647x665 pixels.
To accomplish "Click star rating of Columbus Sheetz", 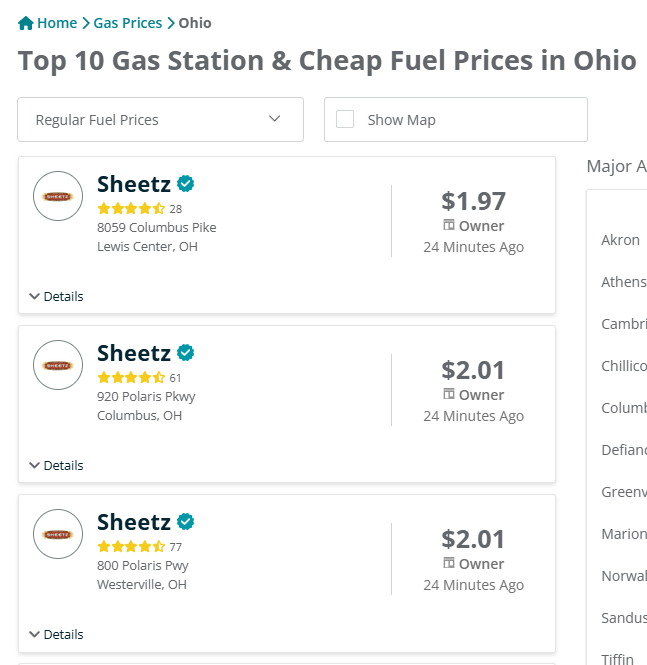I will pos(131,378).
